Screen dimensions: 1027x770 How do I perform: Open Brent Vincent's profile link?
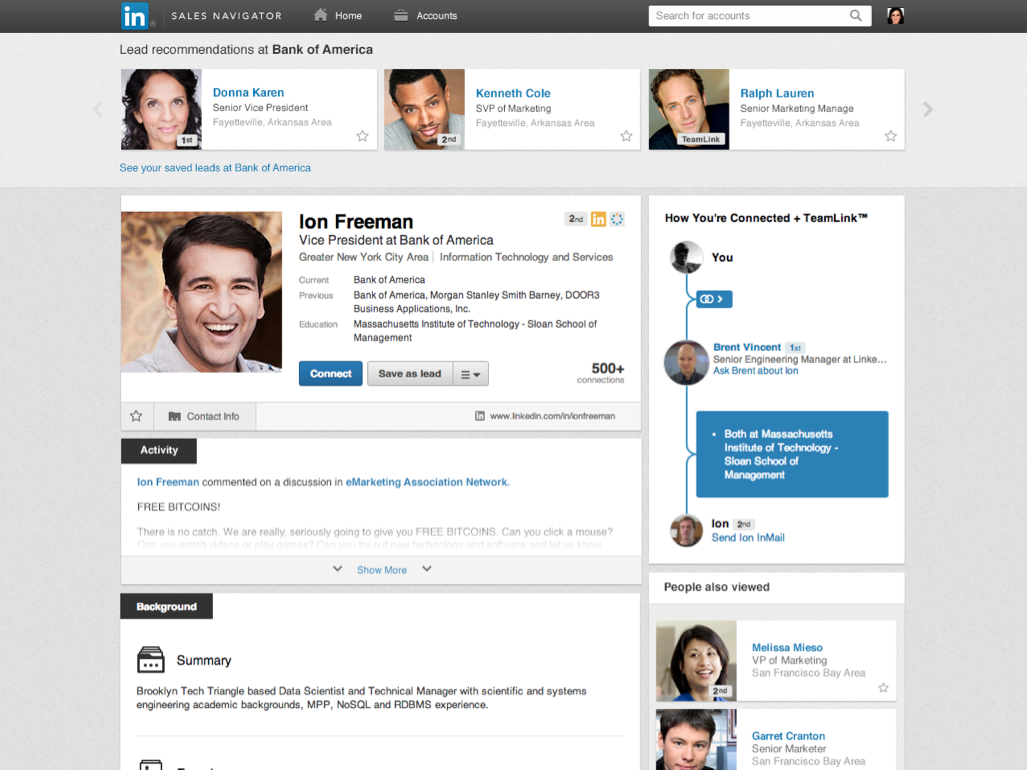click(747, 347)
